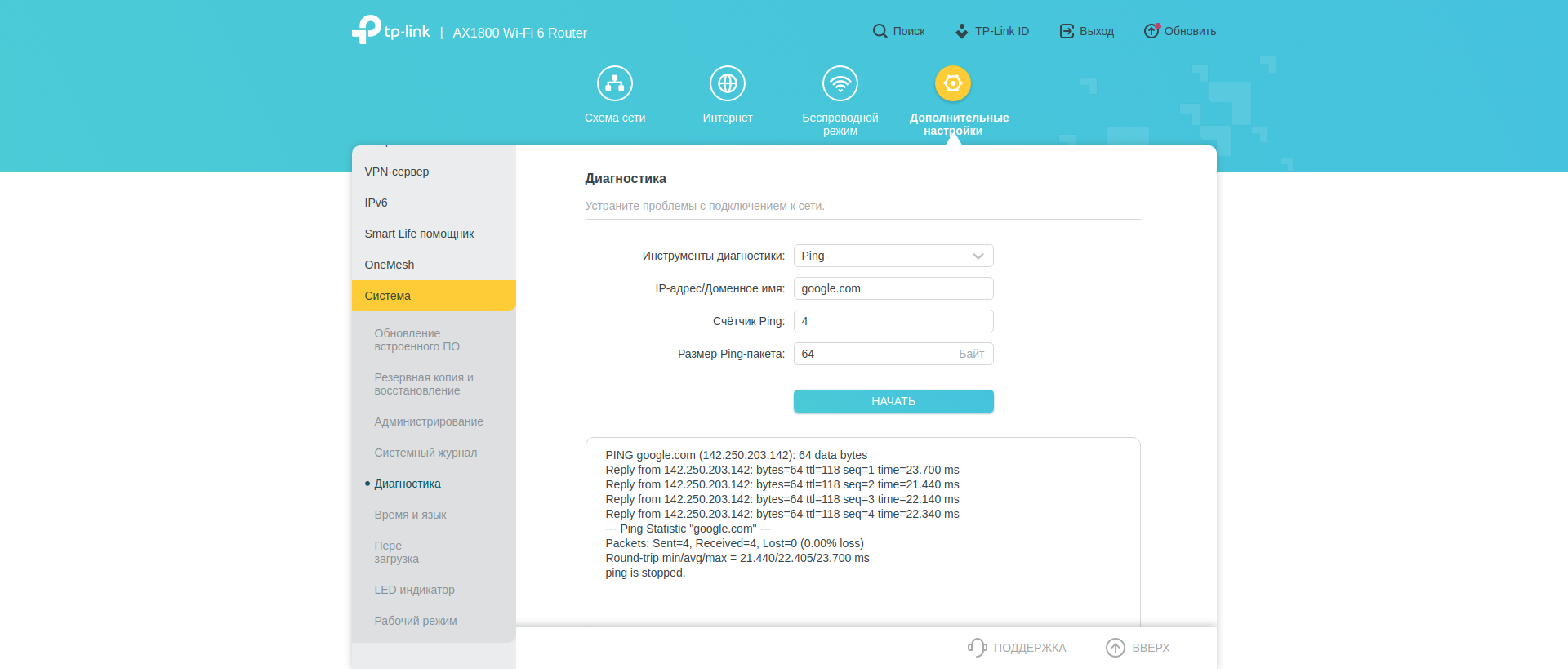Click the 'PING google.com' header line

point(737,455)
